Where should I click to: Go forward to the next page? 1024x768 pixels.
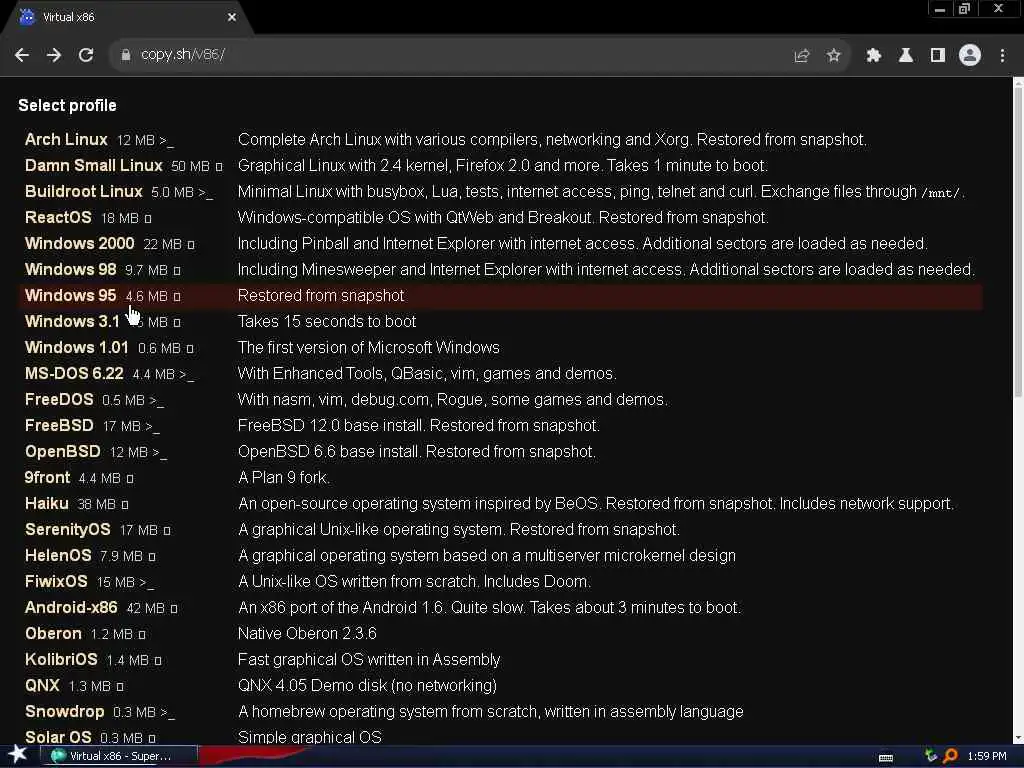pos(54,56)
